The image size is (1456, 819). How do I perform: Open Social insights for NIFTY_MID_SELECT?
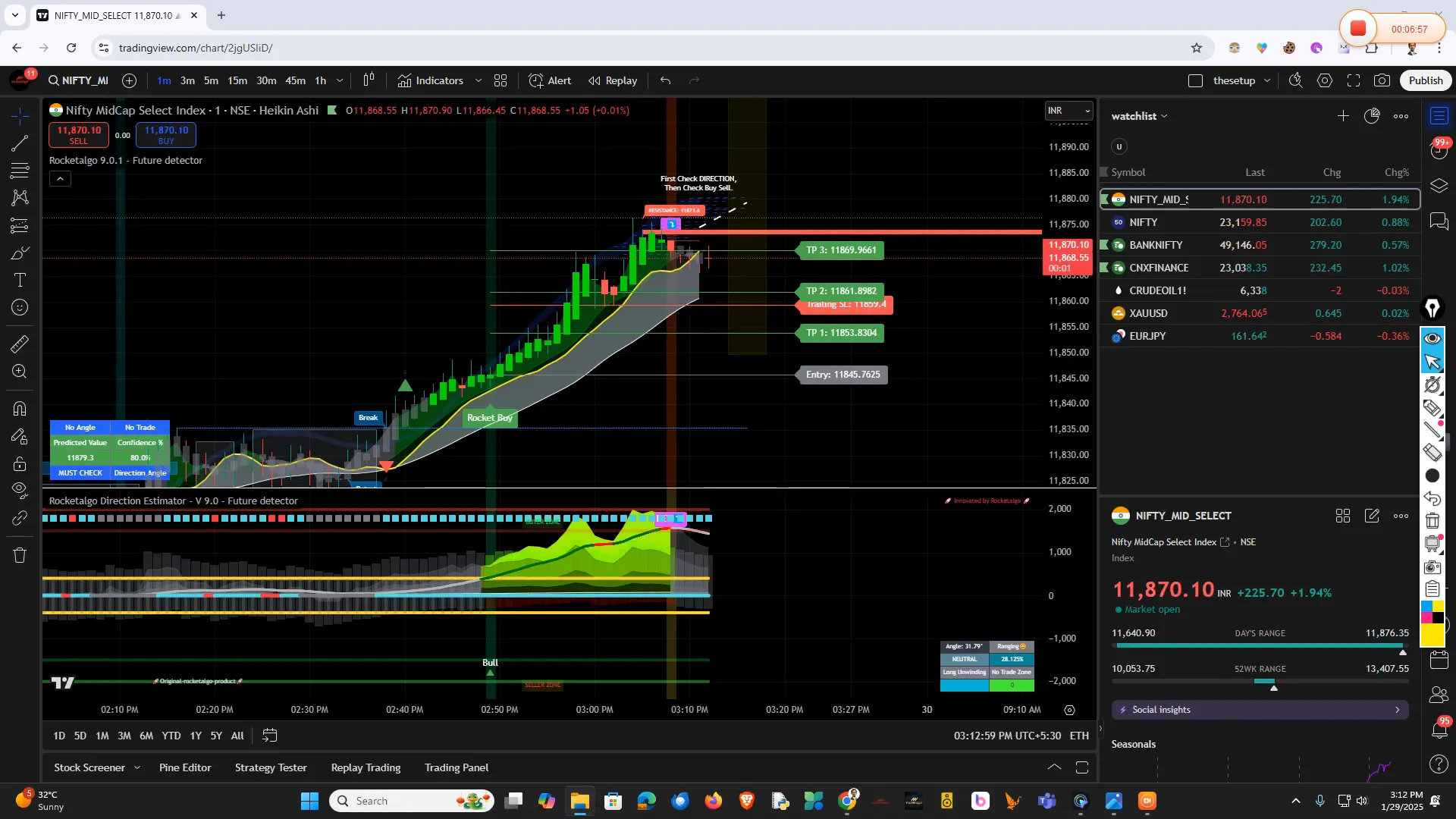pos(1259,710)
